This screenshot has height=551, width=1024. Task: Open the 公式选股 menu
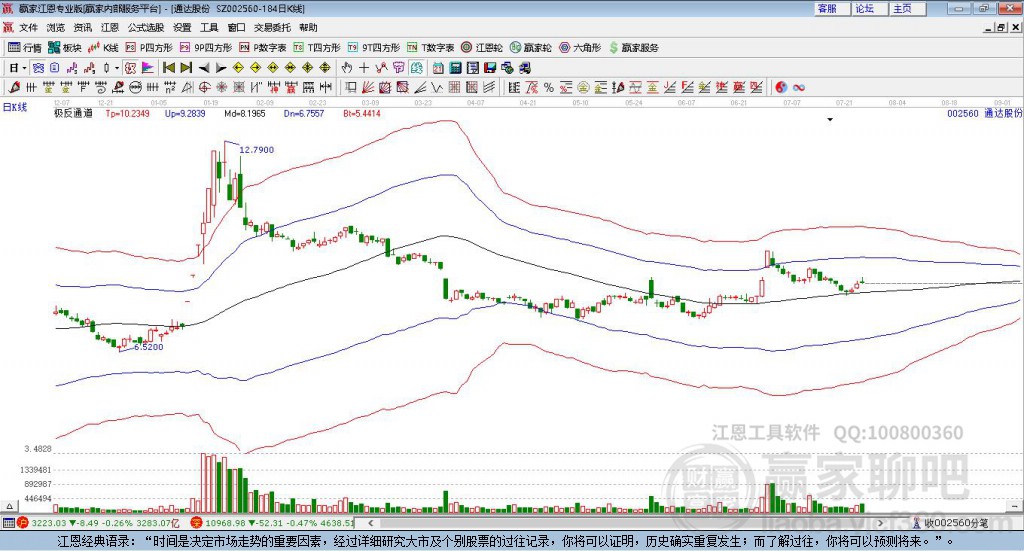[x=146, y=27]
